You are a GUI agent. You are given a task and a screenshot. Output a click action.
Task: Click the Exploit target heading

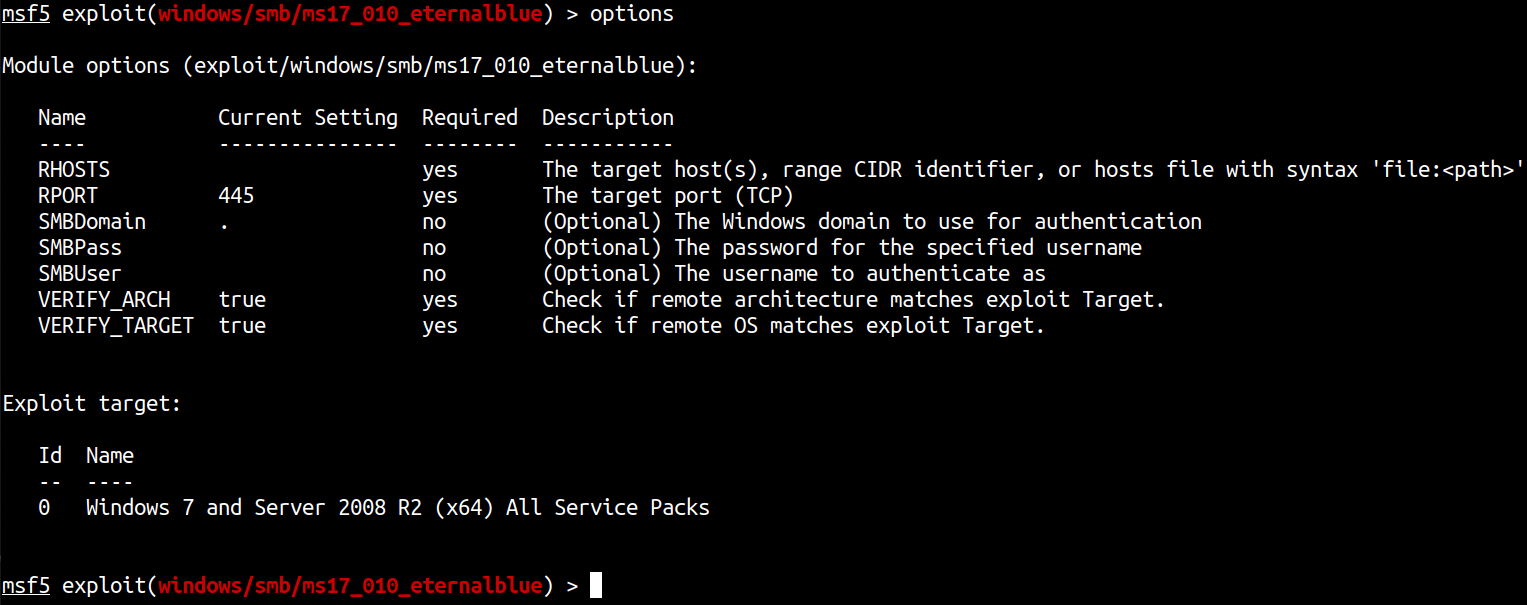click(x=92, y=404)
